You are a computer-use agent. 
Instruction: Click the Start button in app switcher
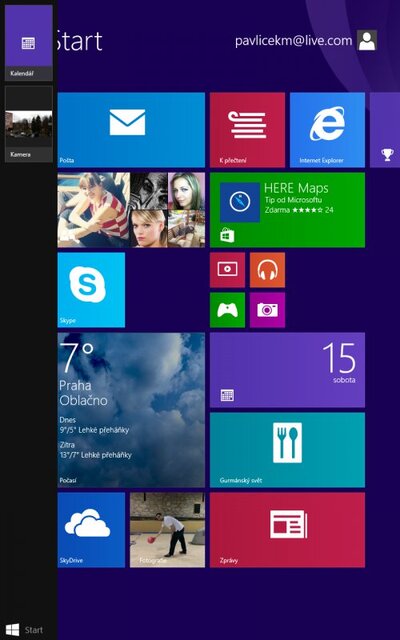click(x=24, y=630)
